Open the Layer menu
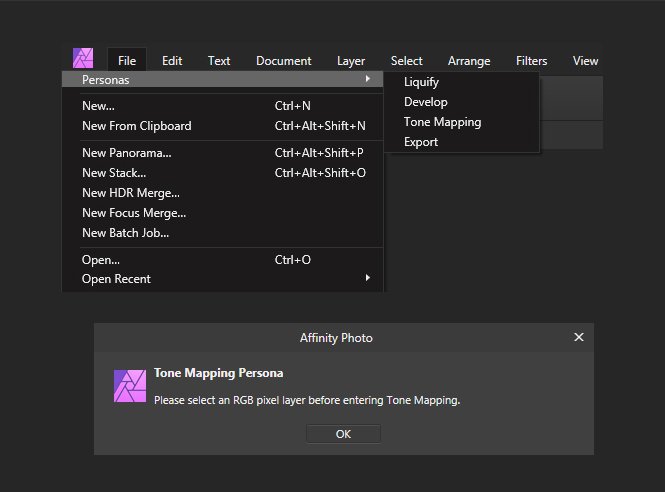The image size is (665, 492). (x=351, y=61)
